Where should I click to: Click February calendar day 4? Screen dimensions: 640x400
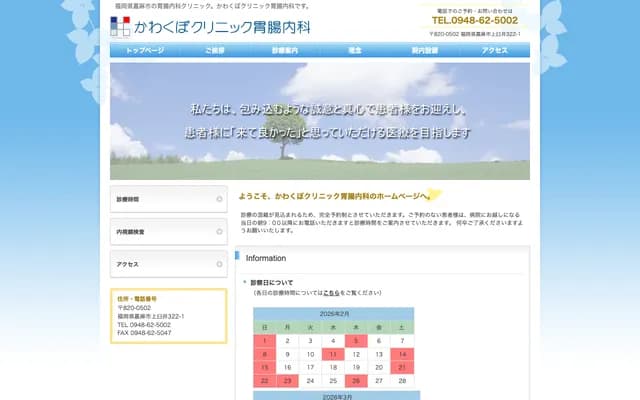point(333,341)
